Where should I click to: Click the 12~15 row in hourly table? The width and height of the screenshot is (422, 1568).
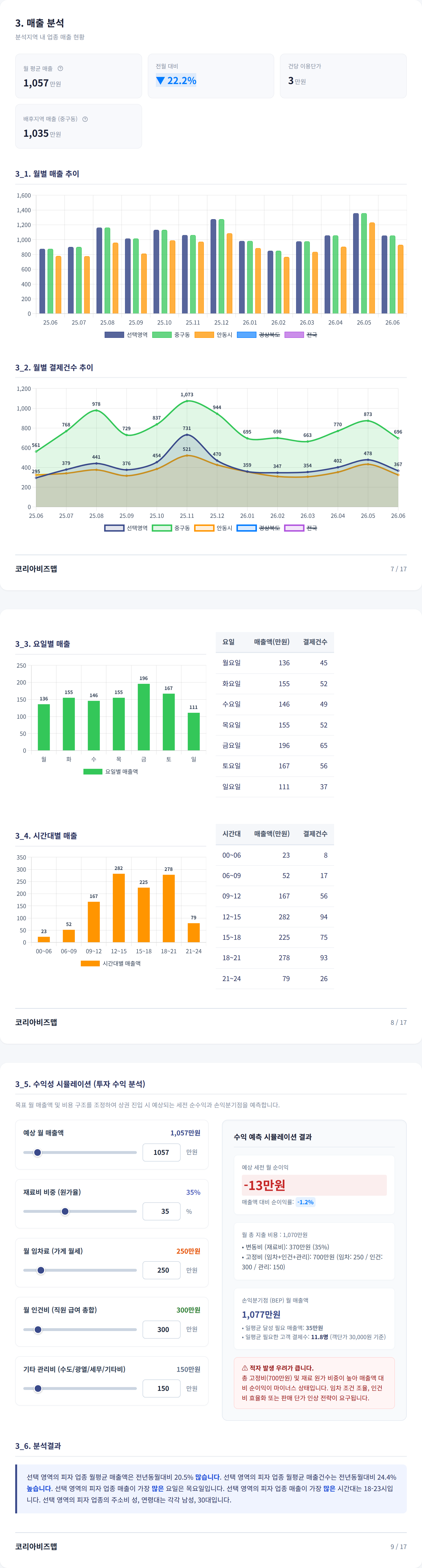(275, 917)
